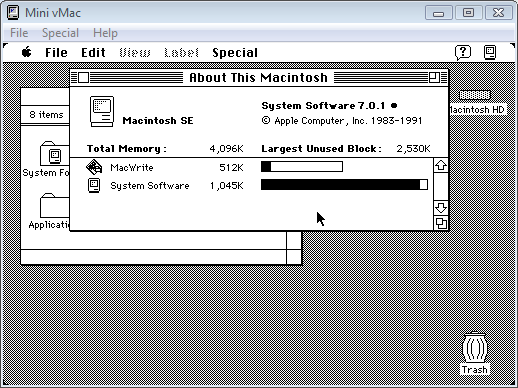Click the Mini vMac app icon in title bar
This screenshot has height=388, width=518.
click(x=13, y=13)
